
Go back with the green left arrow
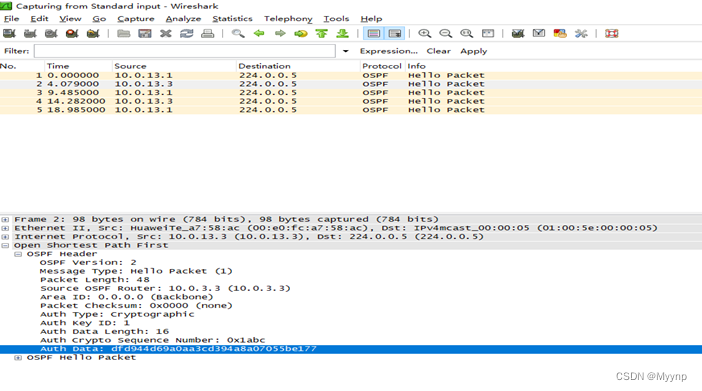point(259,34)
